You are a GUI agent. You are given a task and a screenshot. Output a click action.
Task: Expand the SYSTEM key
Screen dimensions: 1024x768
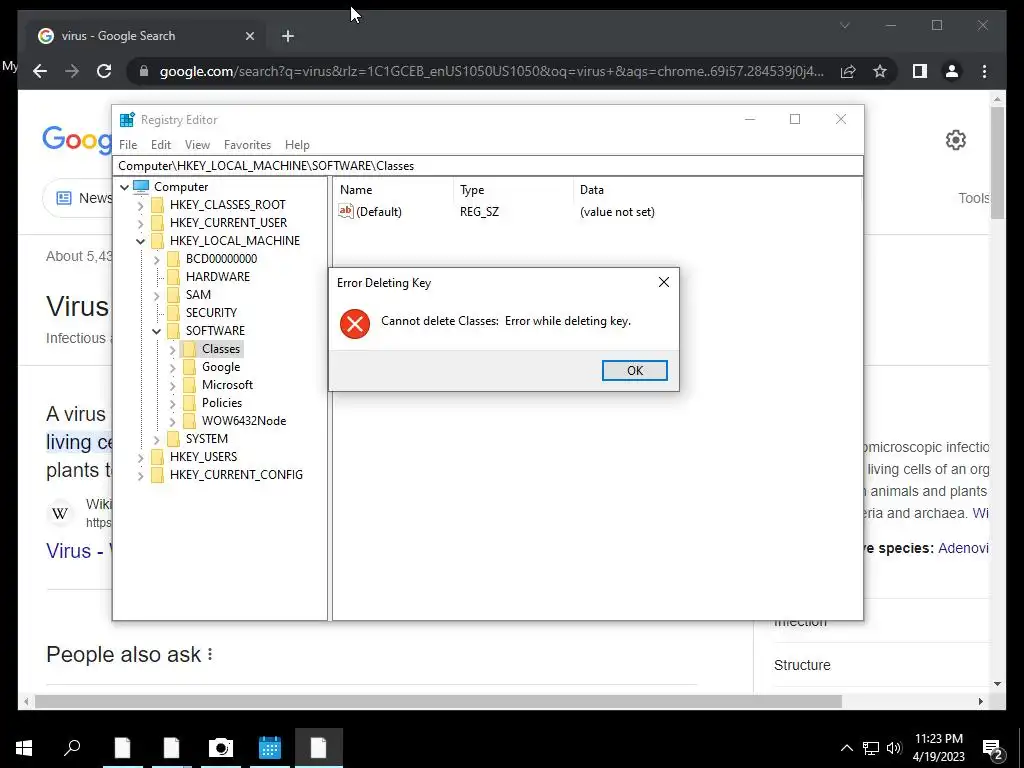[x=156, y=440]
